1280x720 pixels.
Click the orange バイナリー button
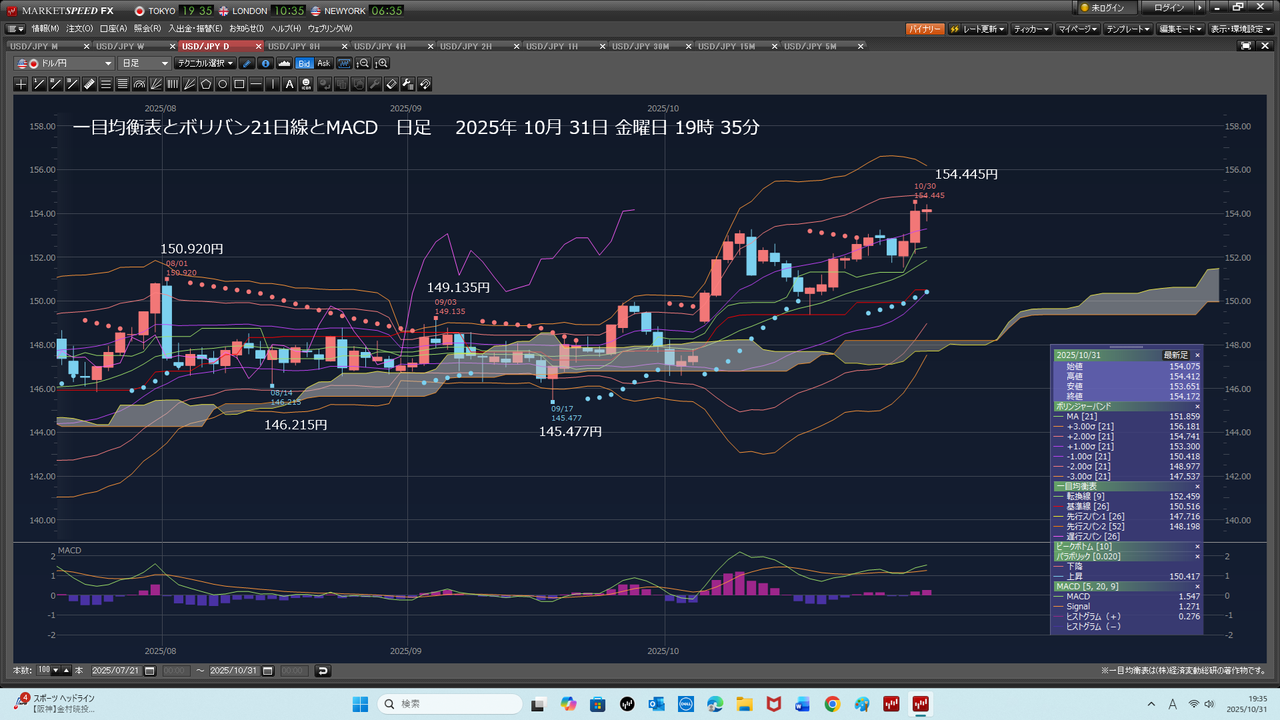pos(924,29)
